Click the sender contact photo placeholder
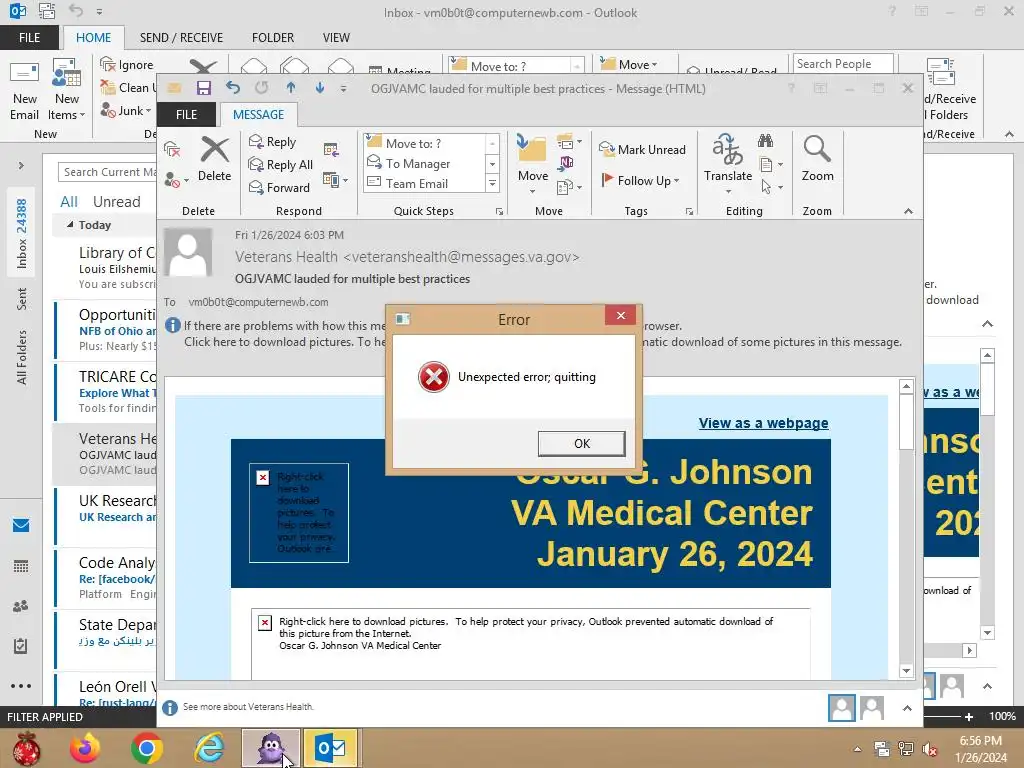The image size is (1024, 768). (188, 253)
